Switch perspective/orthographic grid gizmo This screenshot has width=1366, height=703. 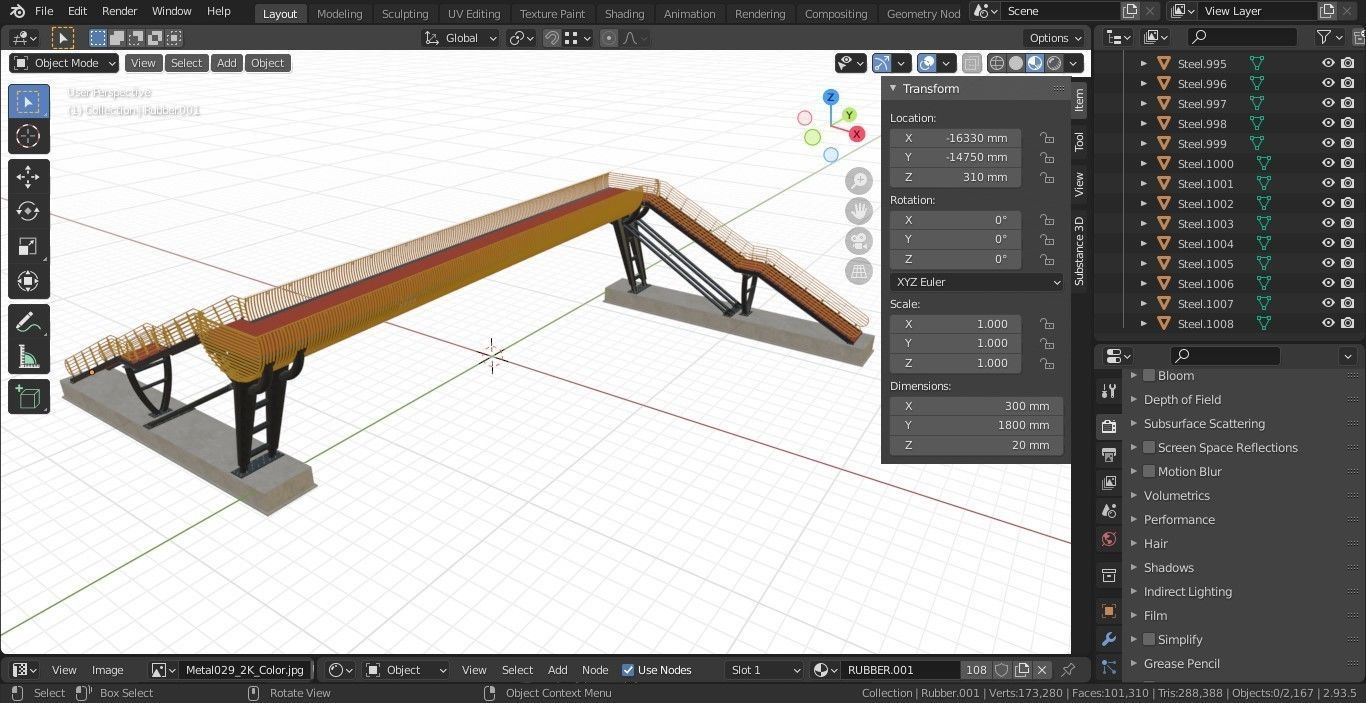[858, 271]
